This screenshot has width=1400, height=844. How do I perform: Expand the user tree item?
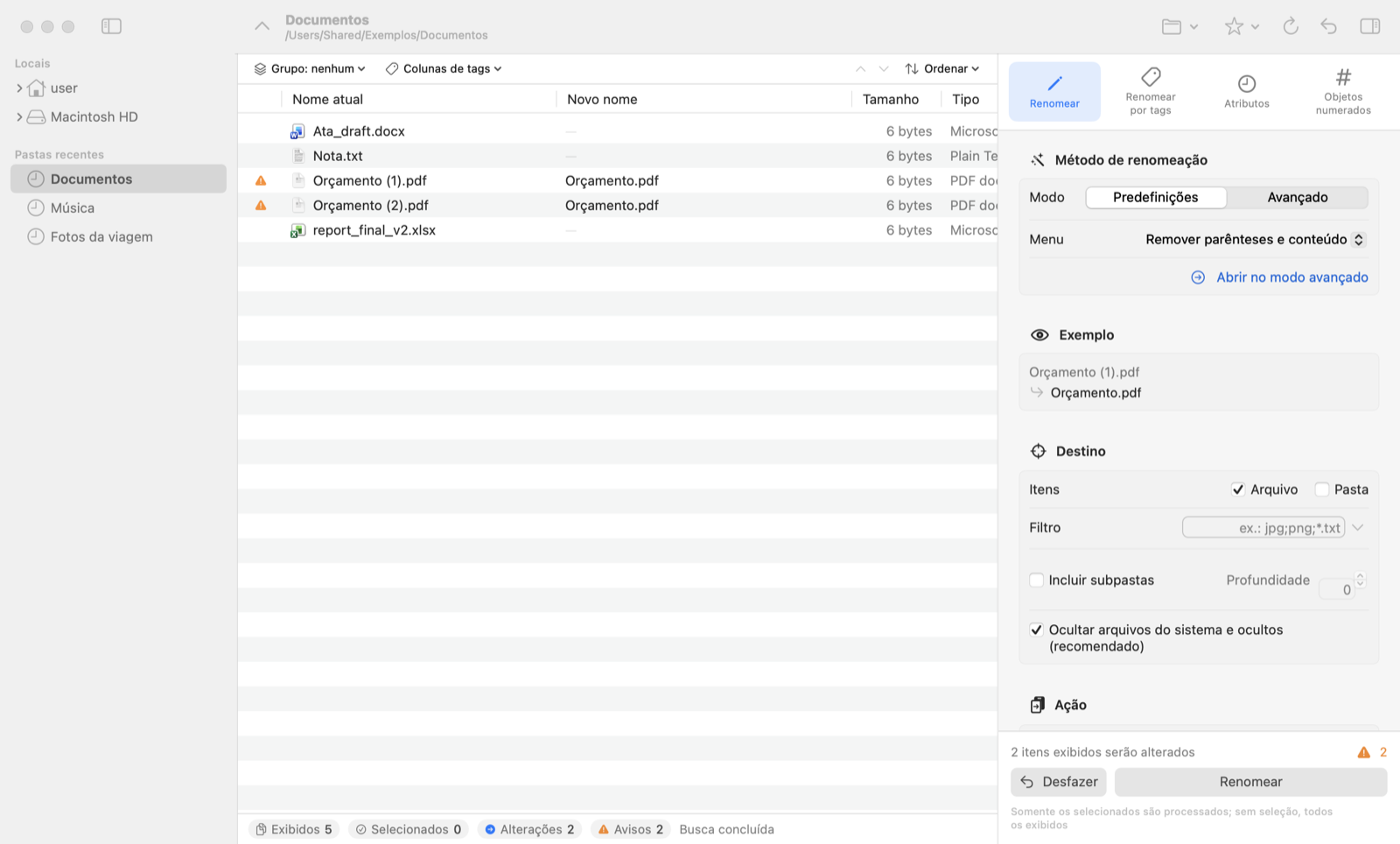click(19, 88)
